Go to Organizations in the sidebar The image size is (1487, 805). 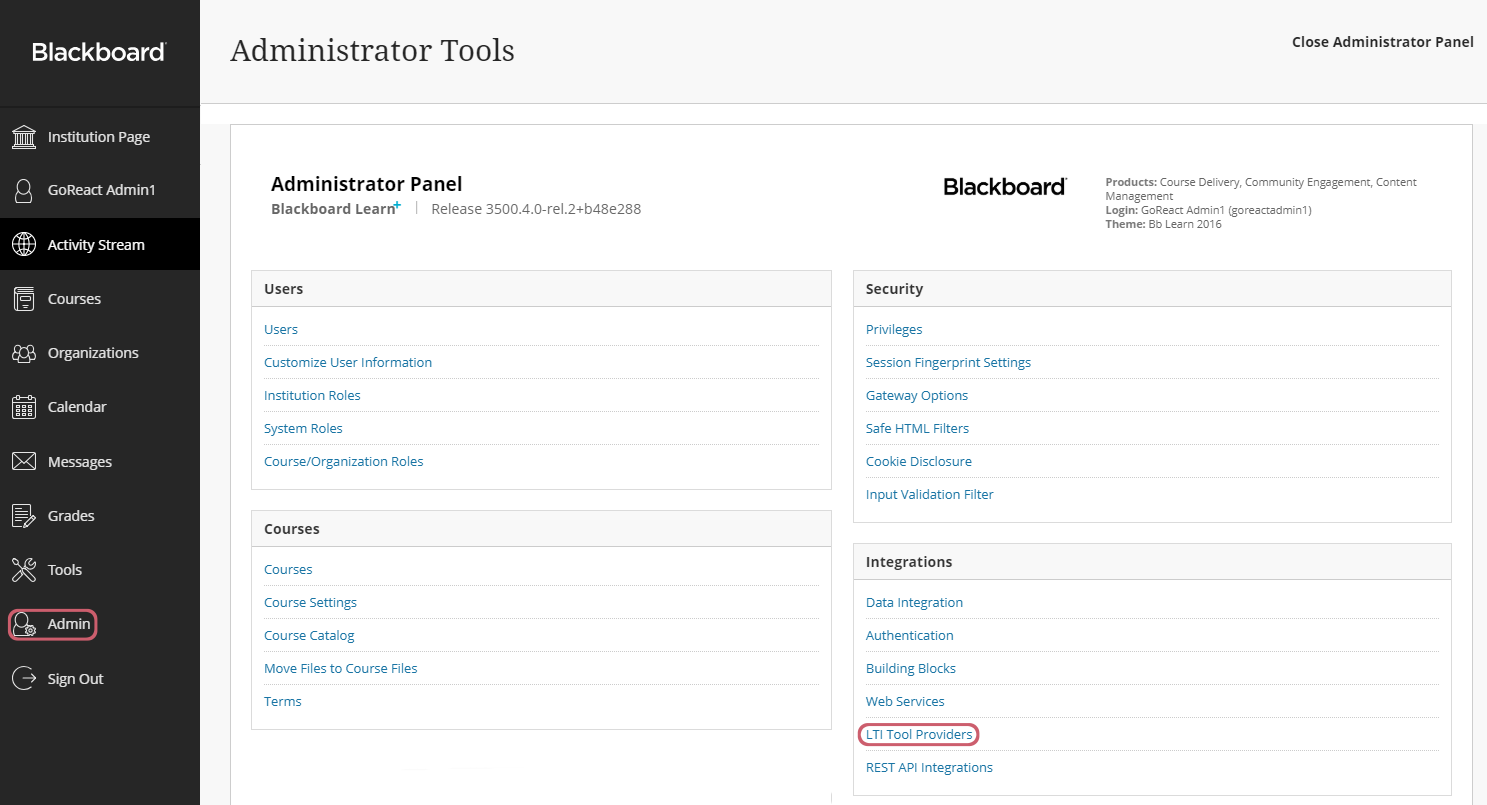click(x=93, y=353)
